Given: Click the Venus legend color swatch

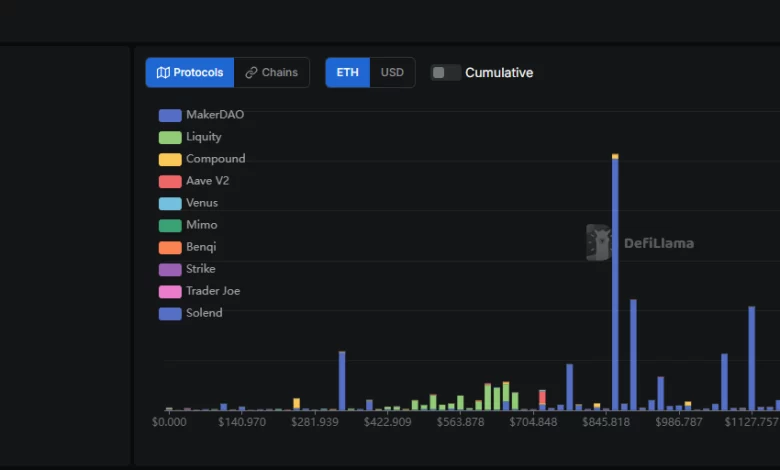Looking at the screenshot, I should (170, 203).
